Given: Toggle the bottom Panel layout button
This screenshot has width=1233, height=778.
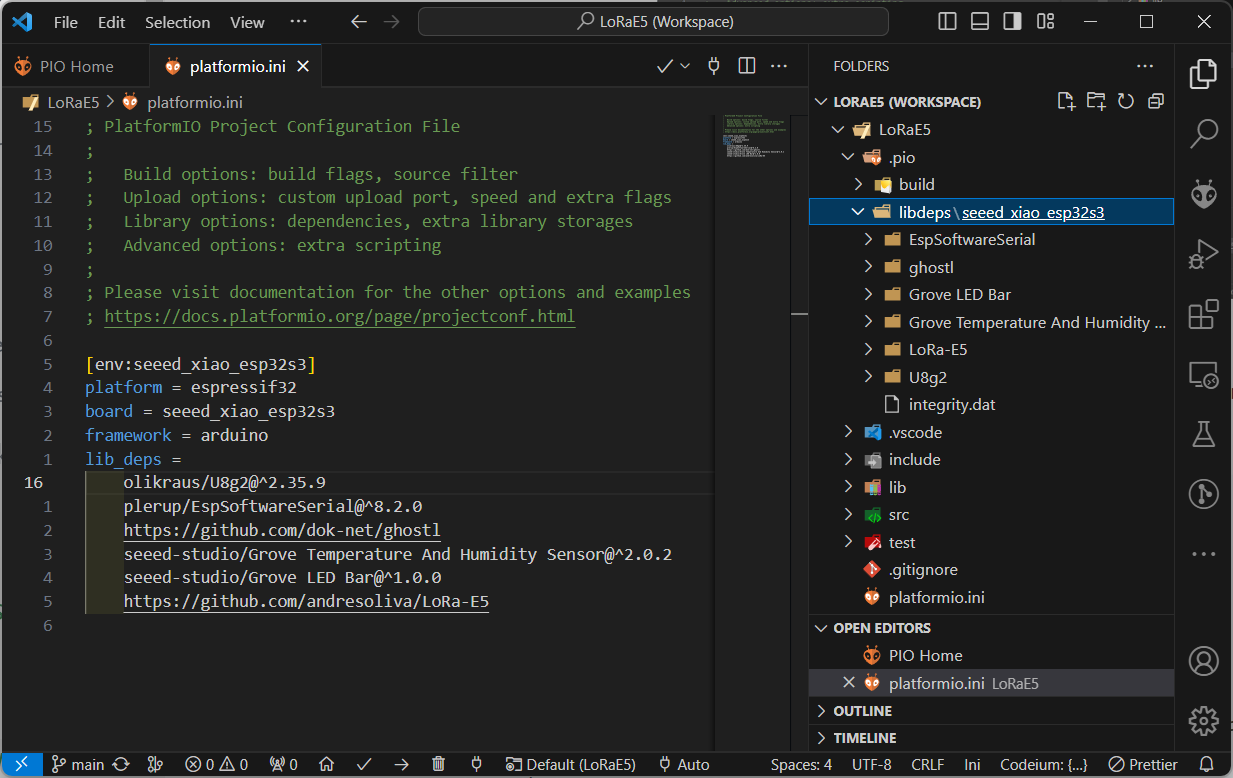Looking at the screenshot, I should pyautogui.click(x=980, y=21).
